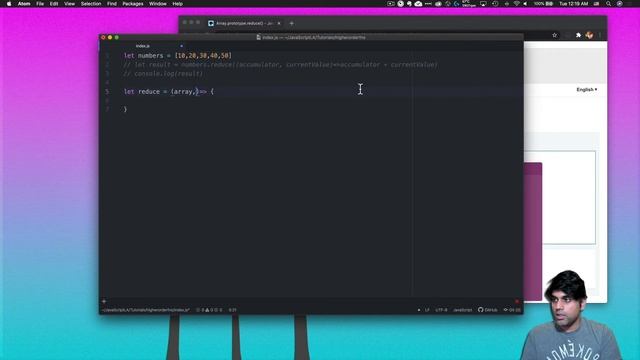Image resolution: width=640 pixels, height=360 pixels.
Task: Place cursor in 'let numbers' line
Action: 178,56
